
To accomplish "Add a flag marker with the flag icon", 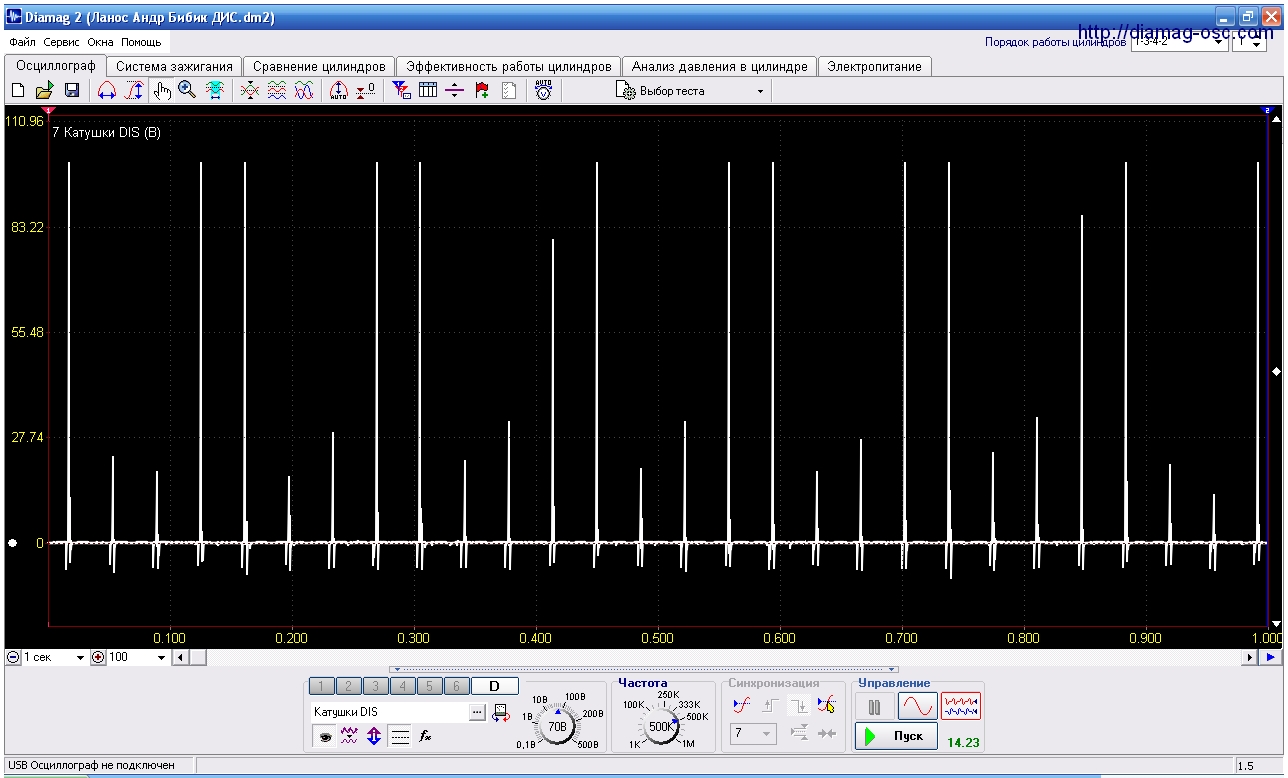I will tap(482, 91).
